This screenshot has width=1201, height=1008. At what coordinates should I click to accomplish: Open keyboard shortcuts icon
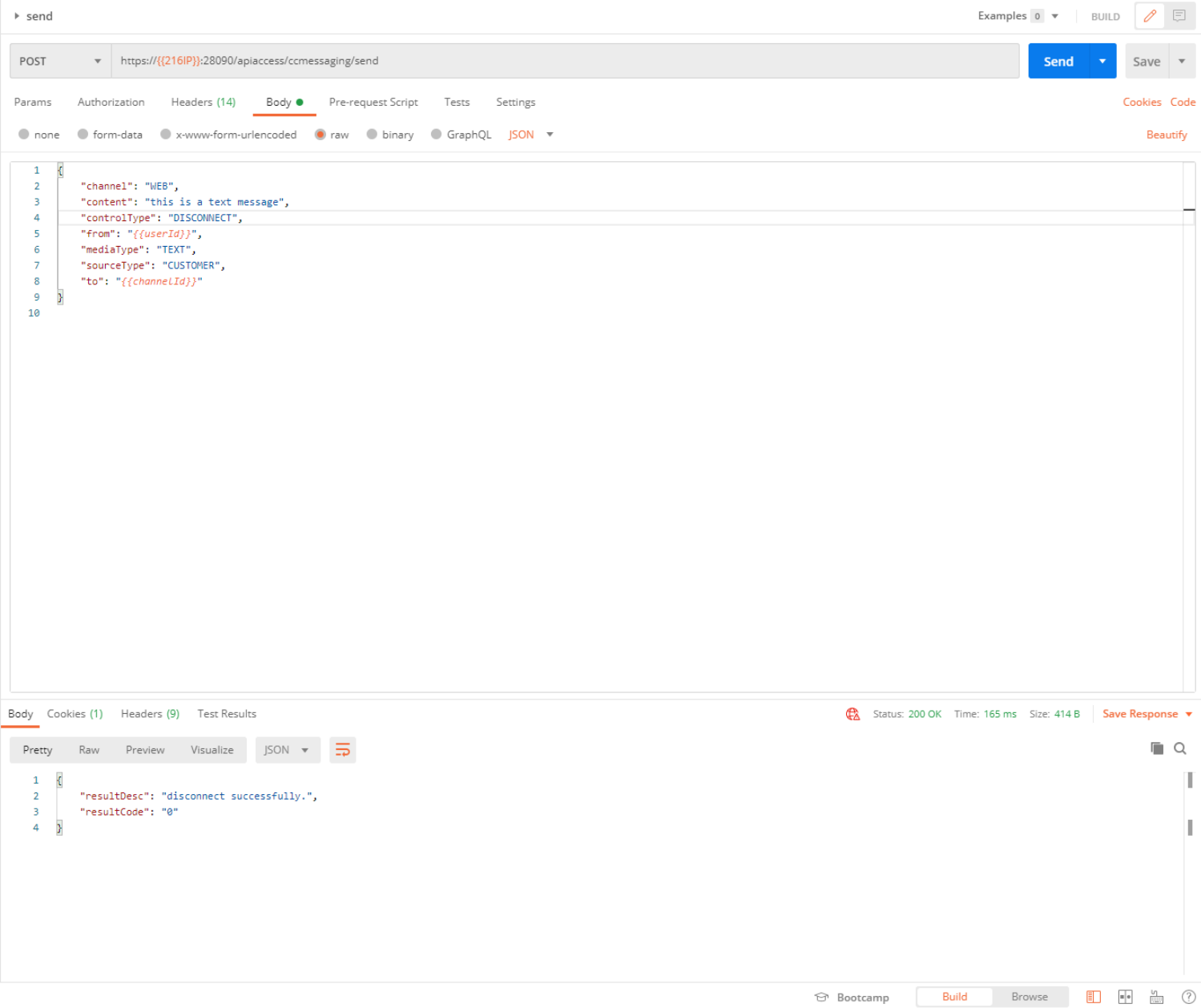[x=1157, y=997]
